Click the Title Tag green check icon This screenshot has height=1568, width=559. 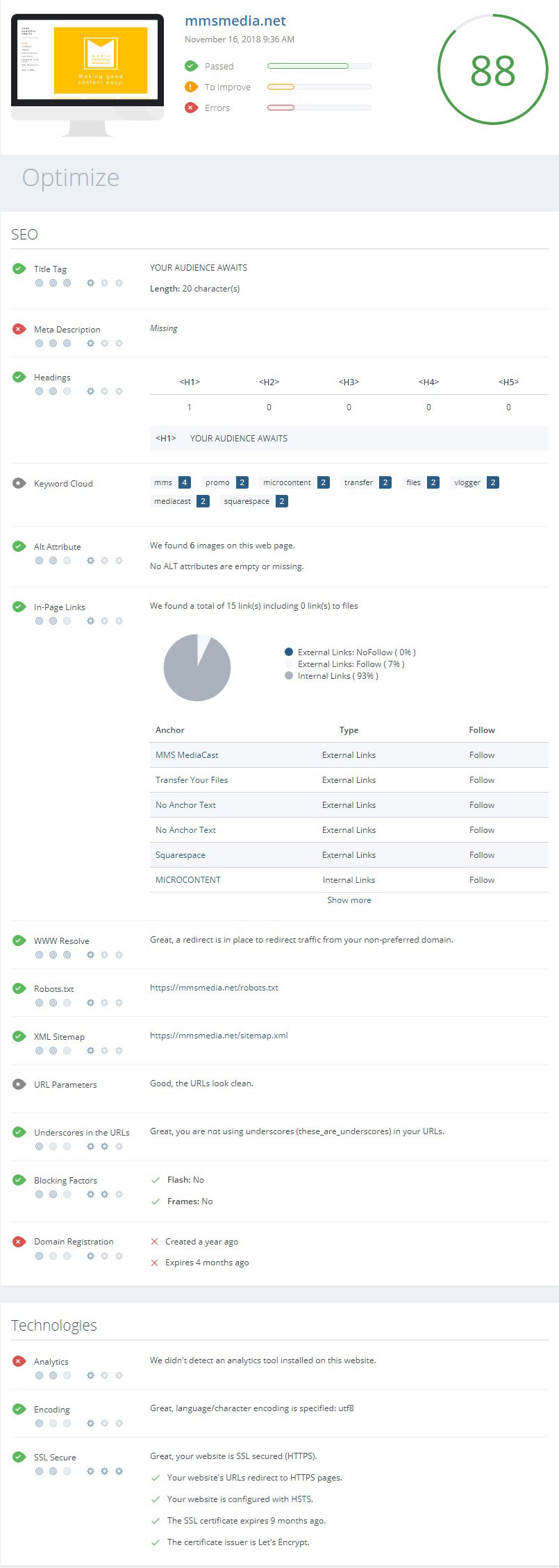pos(19,269)
